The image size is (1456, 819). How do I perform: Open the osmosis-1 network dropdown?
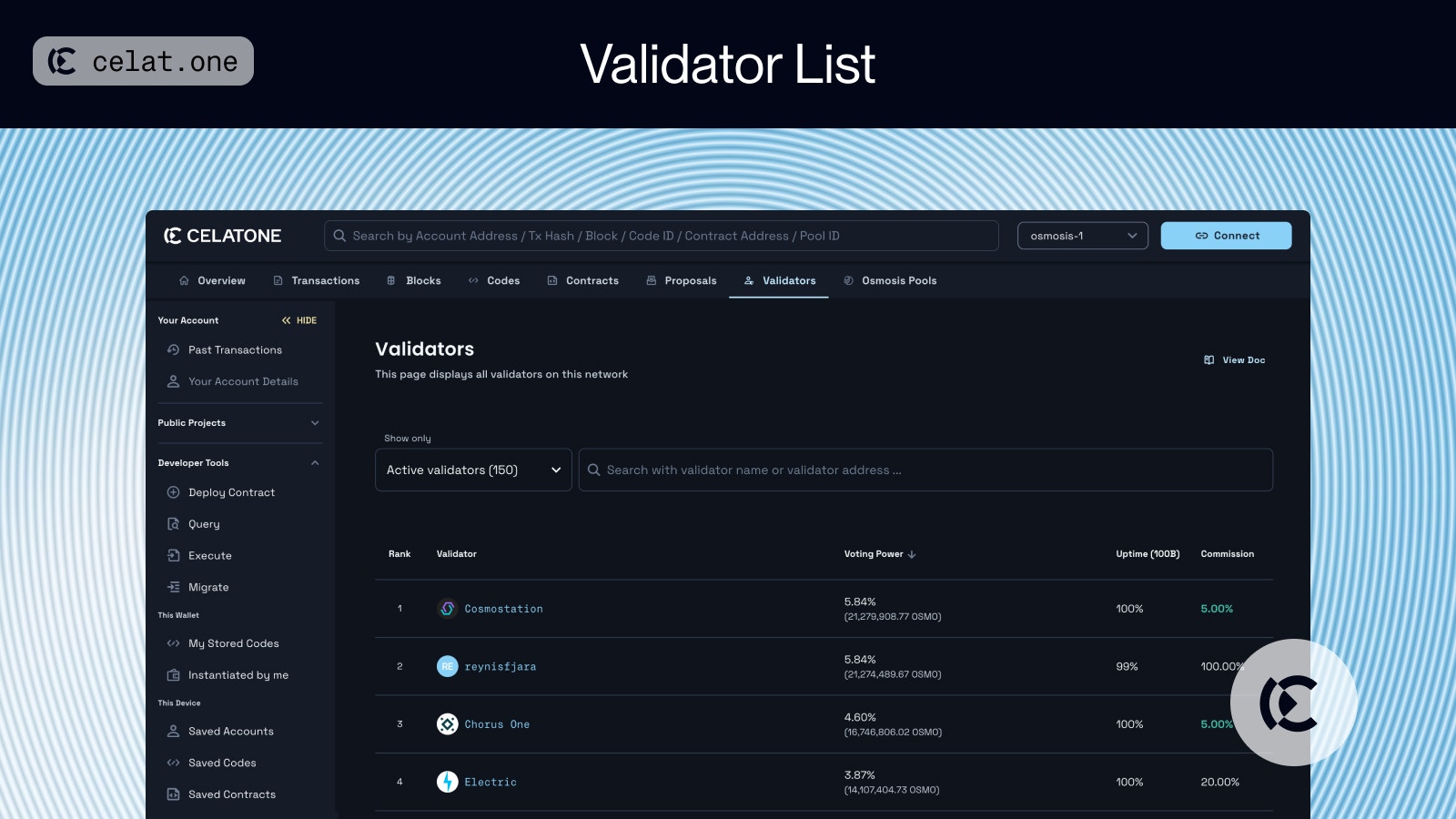coord(1083,236)
